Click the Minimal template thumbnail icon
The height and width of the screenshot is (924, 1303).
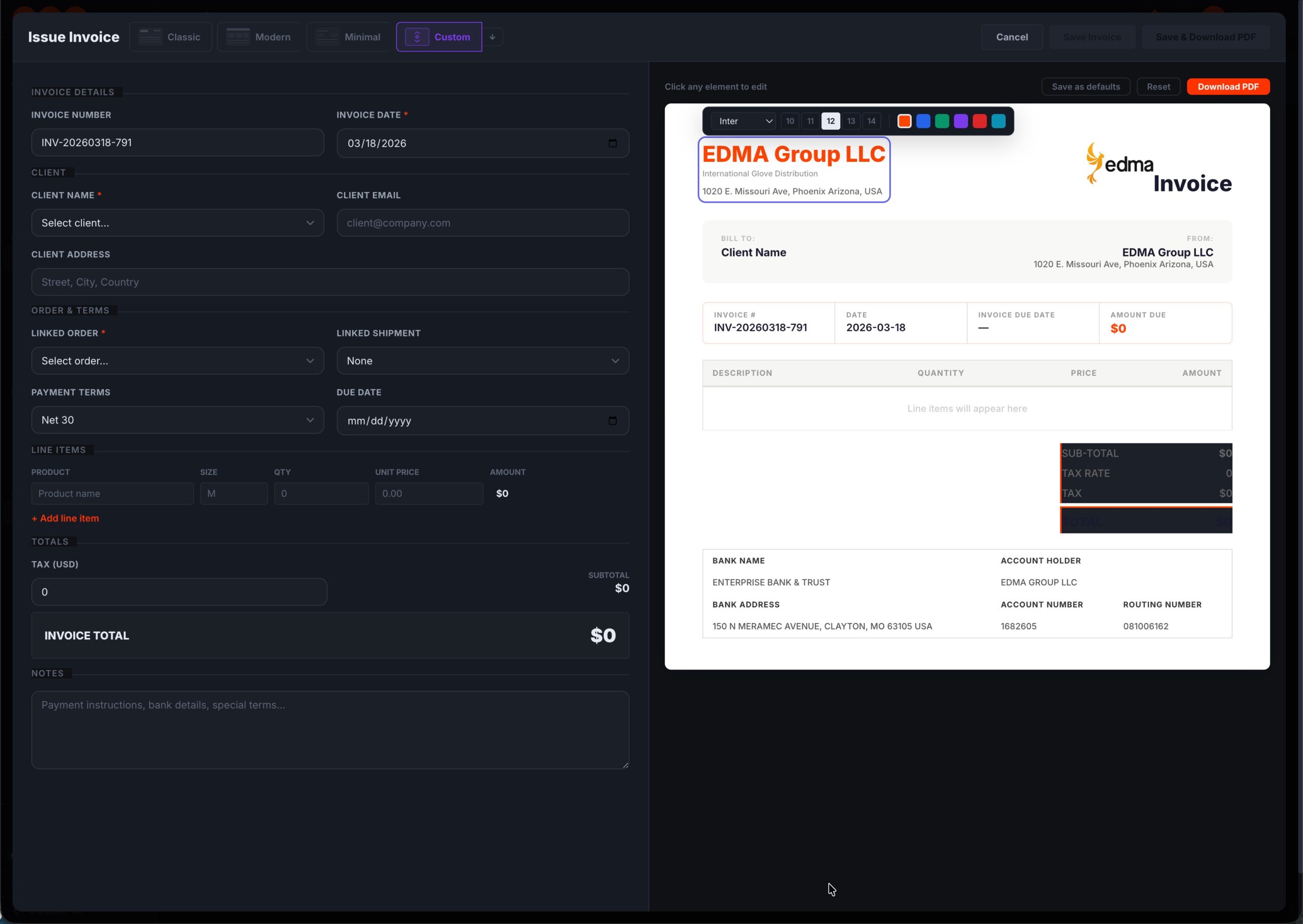(328, 37)
